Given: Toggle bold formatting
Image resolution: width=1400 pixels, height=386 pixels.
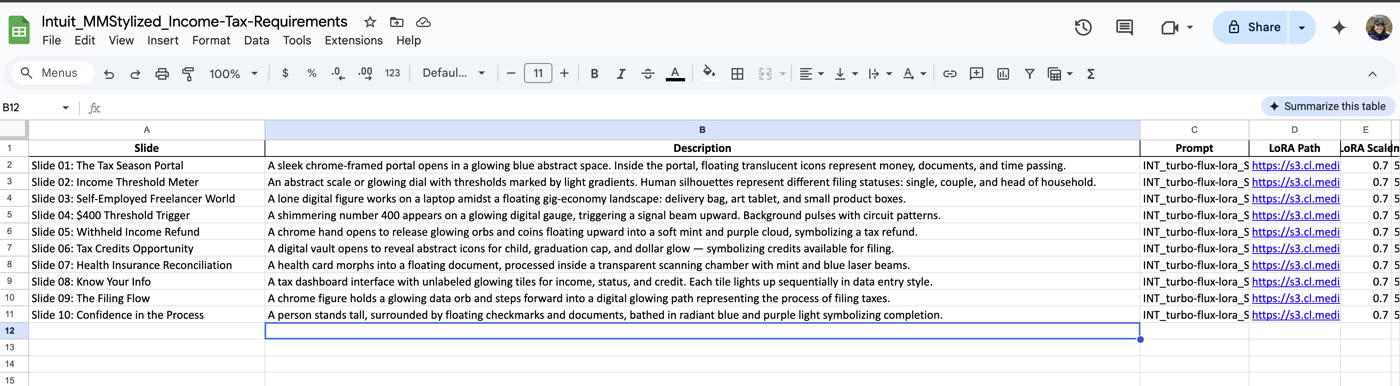Looking at the screenshot, I should 594,74.
